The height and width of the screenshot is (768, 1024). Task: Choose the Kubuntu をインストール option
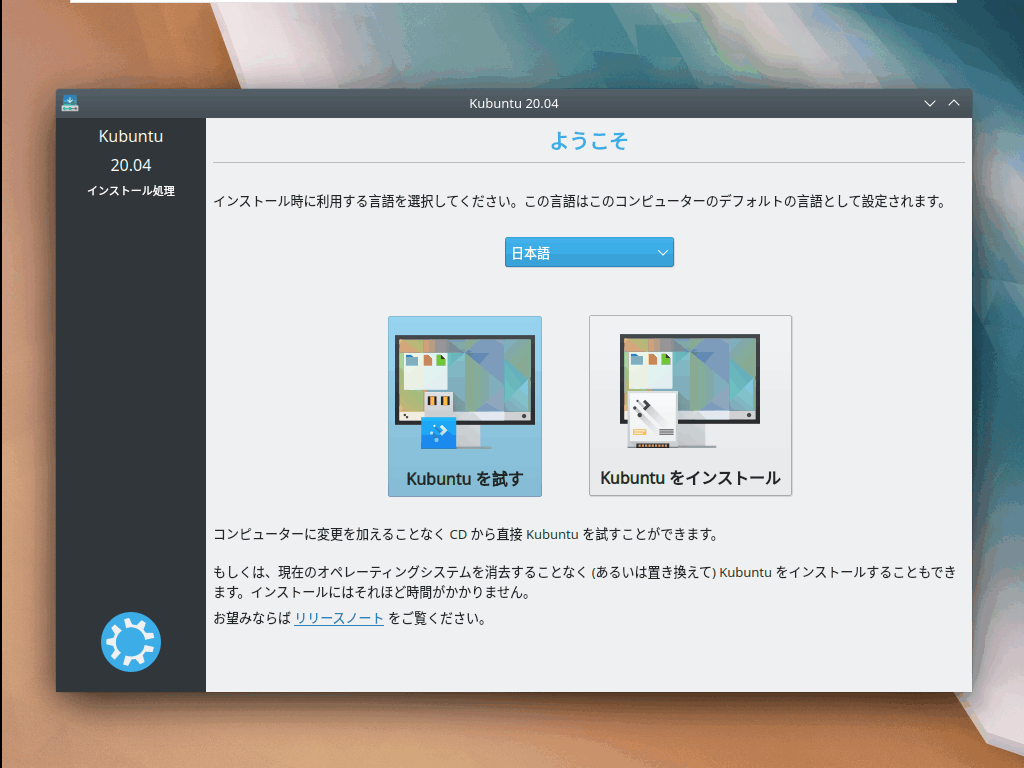click(690, 406)
